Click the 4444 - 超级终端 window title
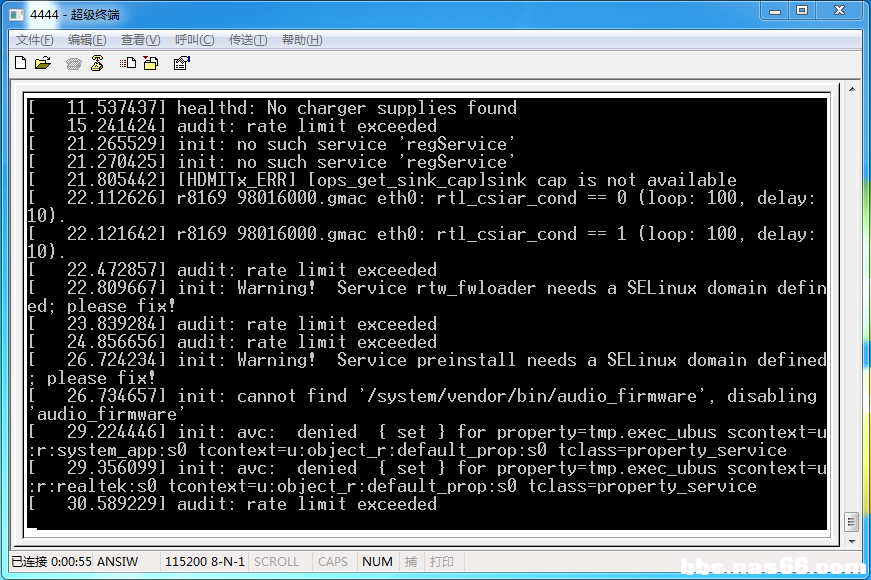The height and width of the screenshot is (580, 871). (74, 14)
